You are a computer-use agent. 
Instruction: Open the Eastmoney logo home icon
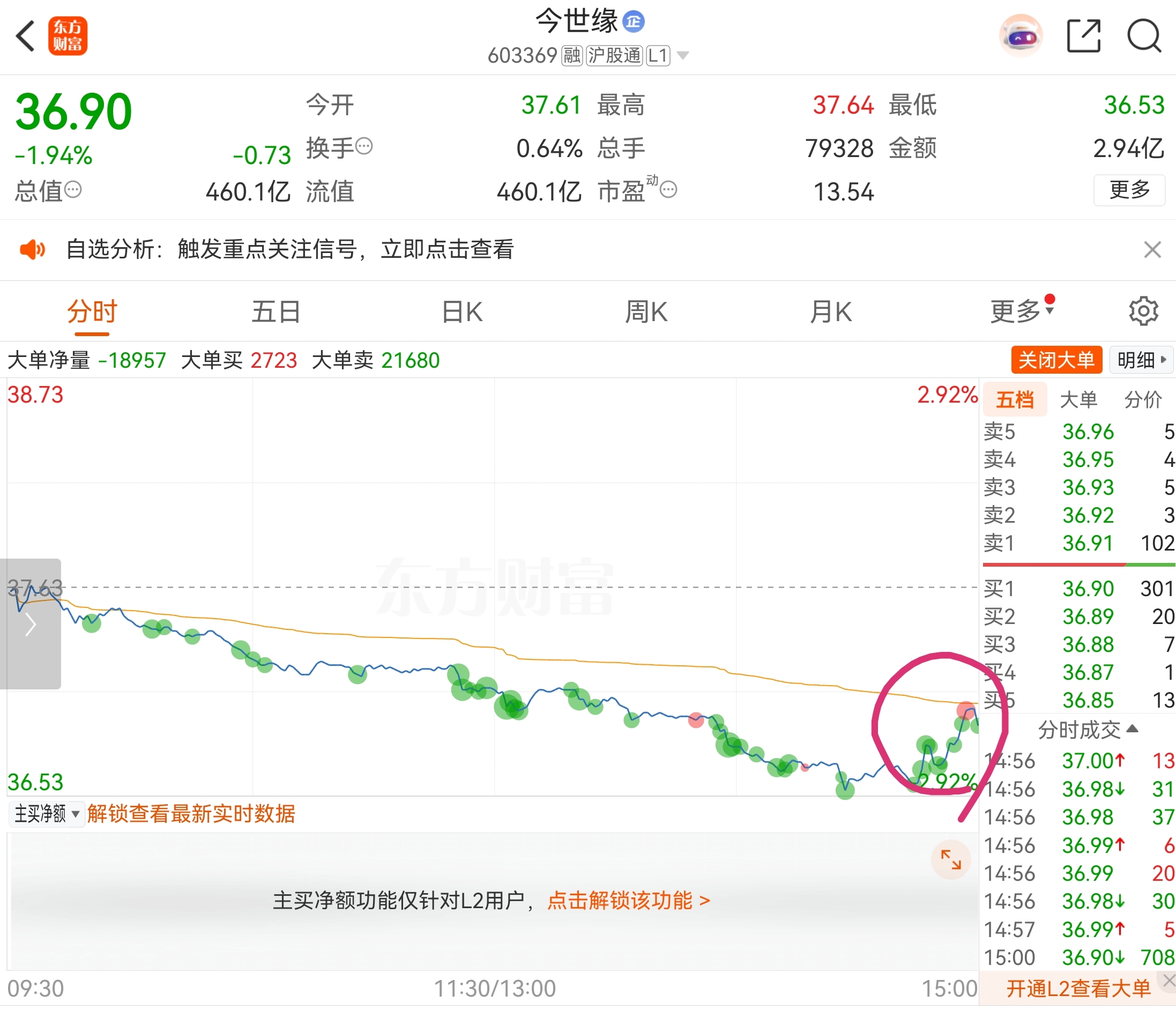pos(68,36)
